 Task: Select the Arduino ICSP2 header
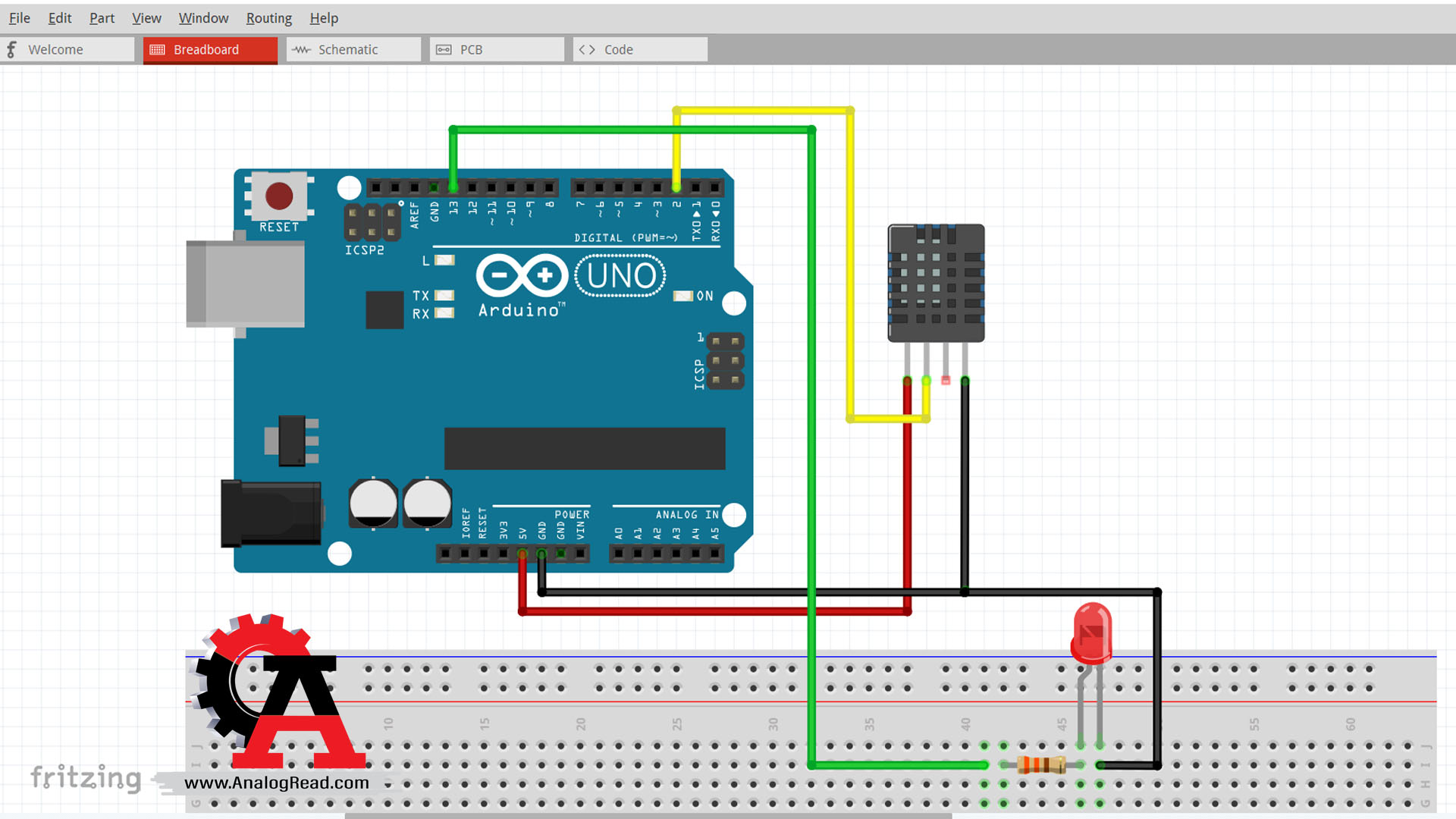(x=372, y=222)
